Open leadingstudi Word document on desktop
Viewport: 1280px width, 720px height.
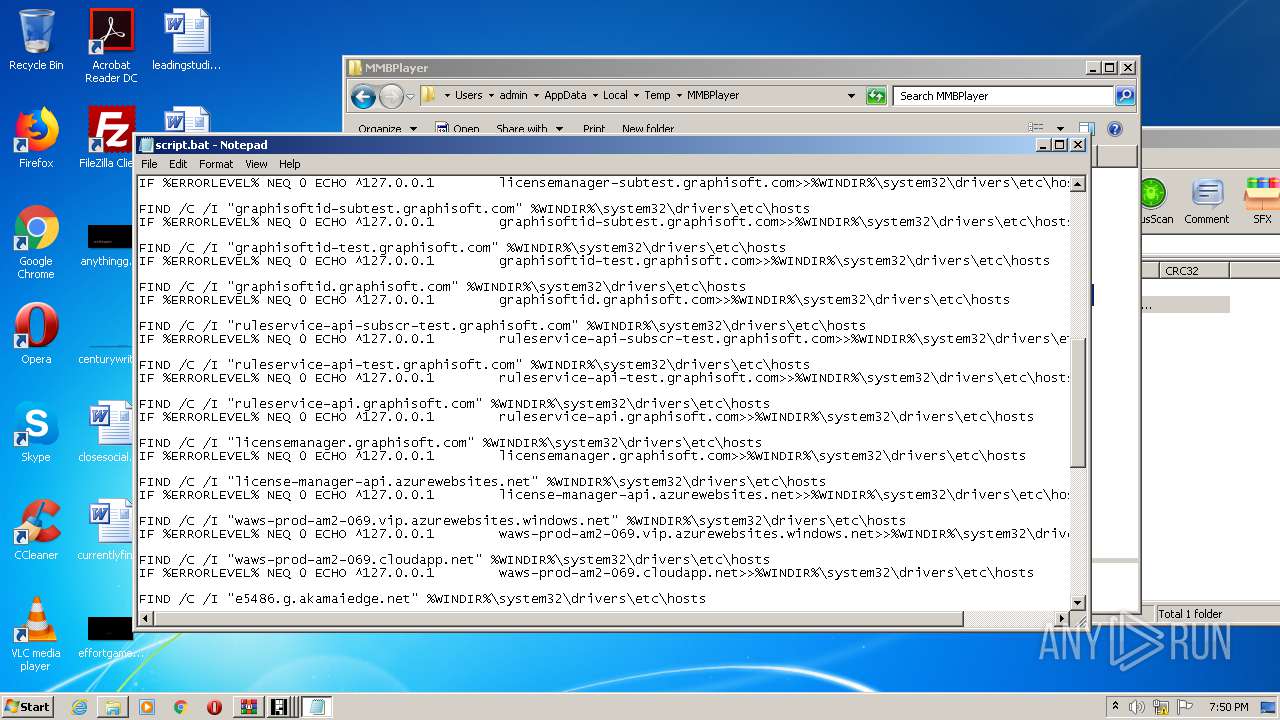coord(187,40)
